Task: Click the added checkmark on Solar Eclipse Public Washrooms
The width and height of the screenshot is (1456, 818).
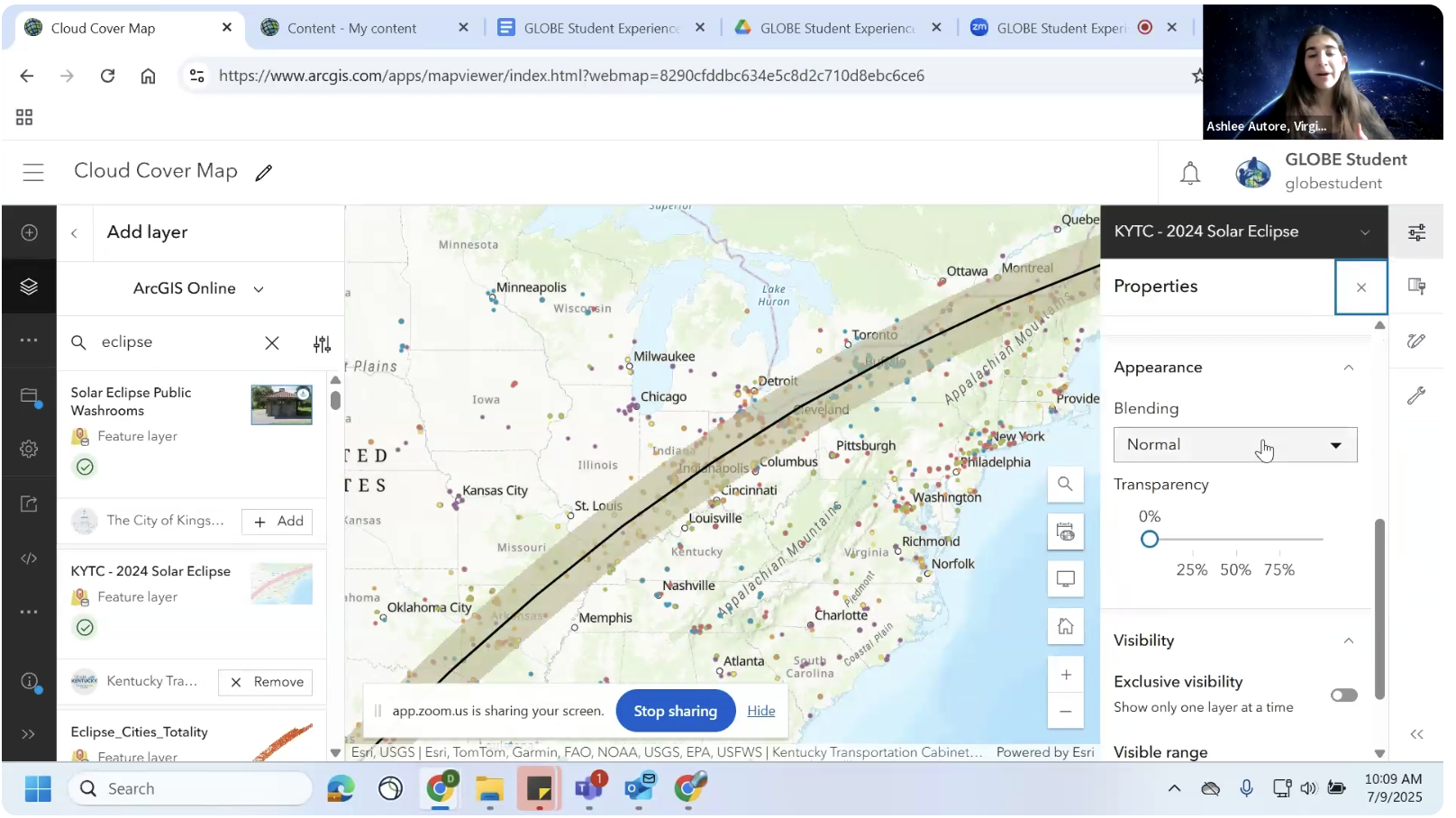Action: 85,467
